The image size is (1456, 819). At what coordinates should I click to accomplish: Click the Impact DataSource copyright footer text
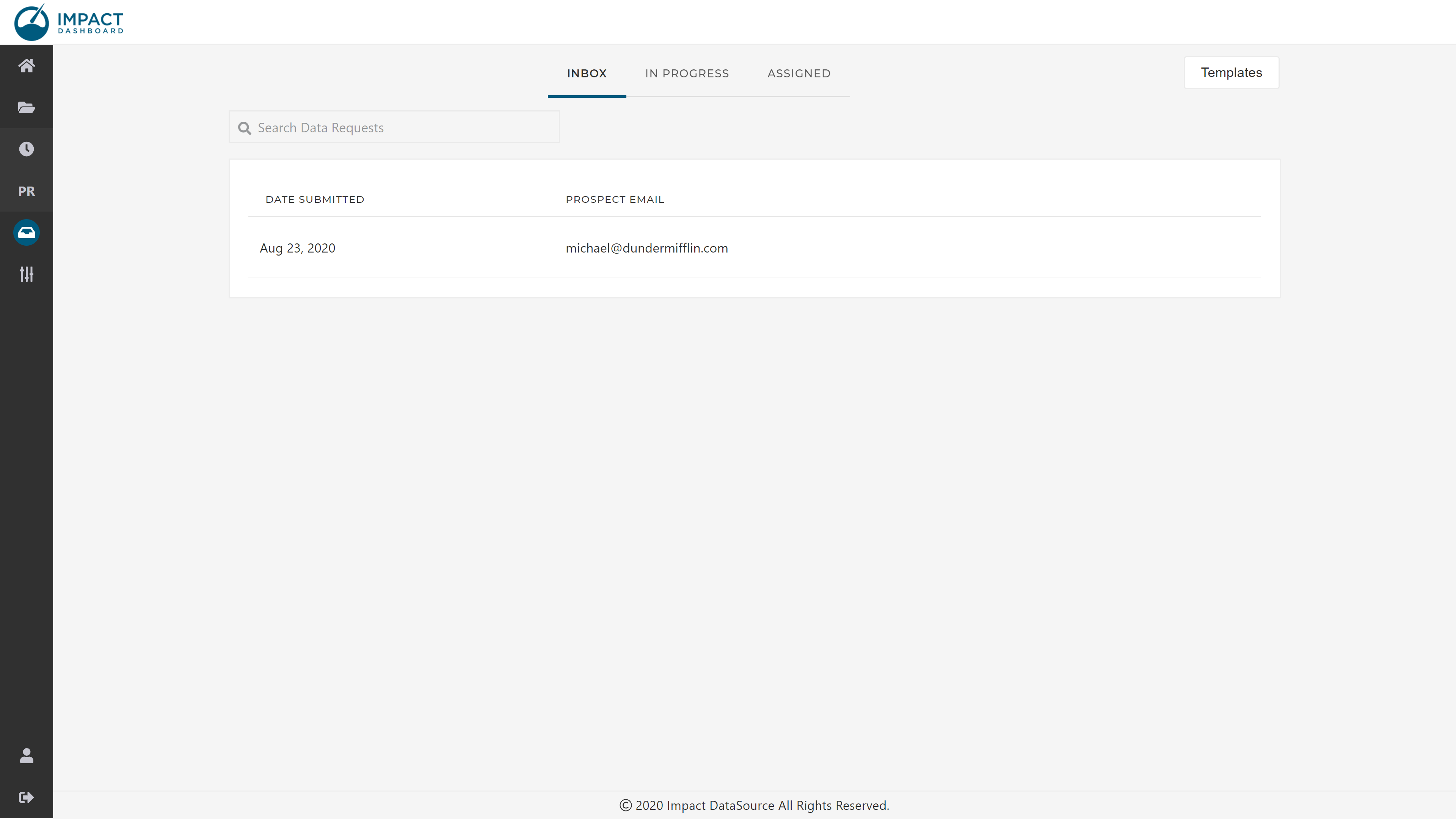tap(754, 805)
